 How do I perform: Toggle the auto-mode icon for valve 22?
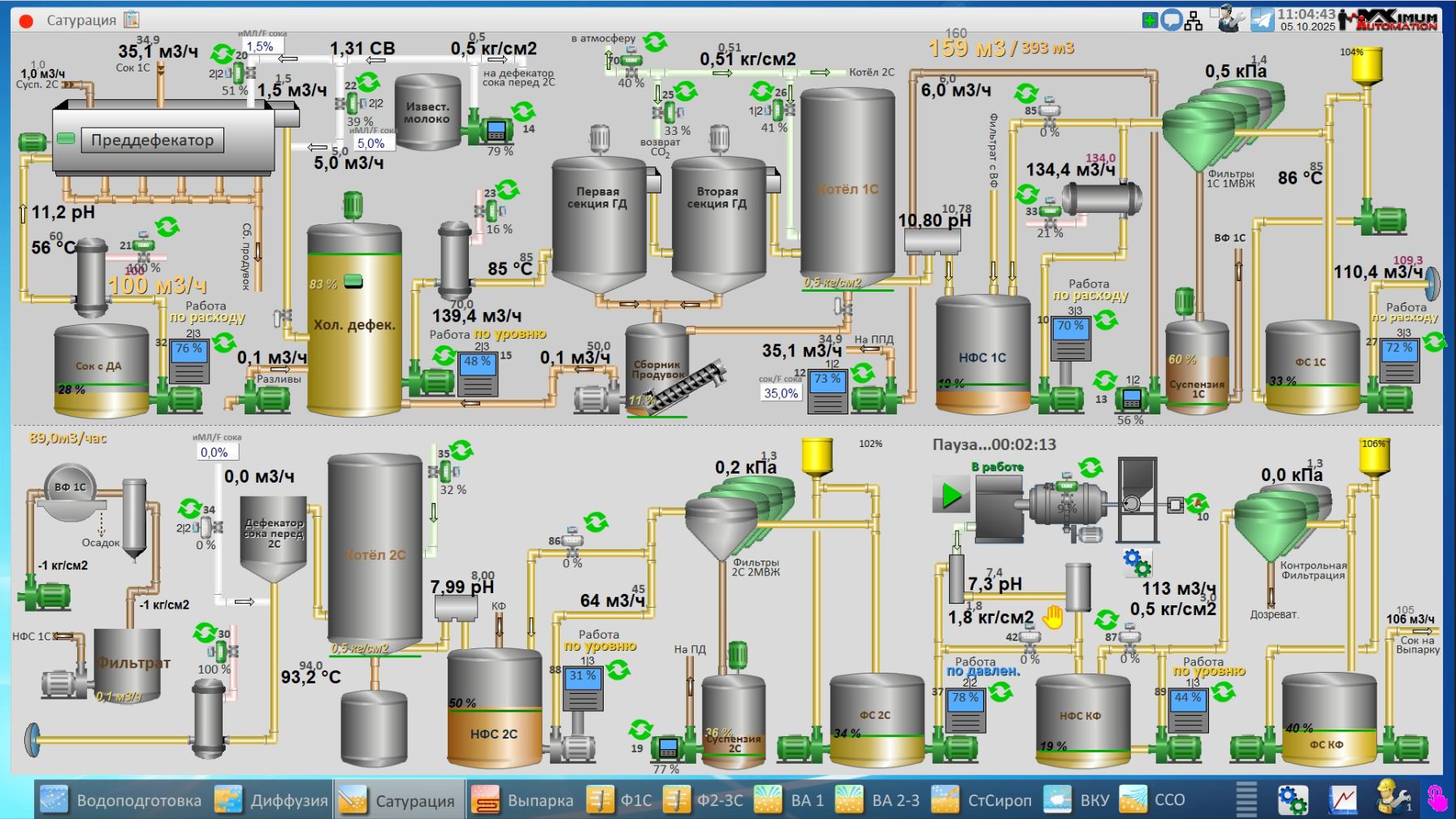tap(369, 82)
